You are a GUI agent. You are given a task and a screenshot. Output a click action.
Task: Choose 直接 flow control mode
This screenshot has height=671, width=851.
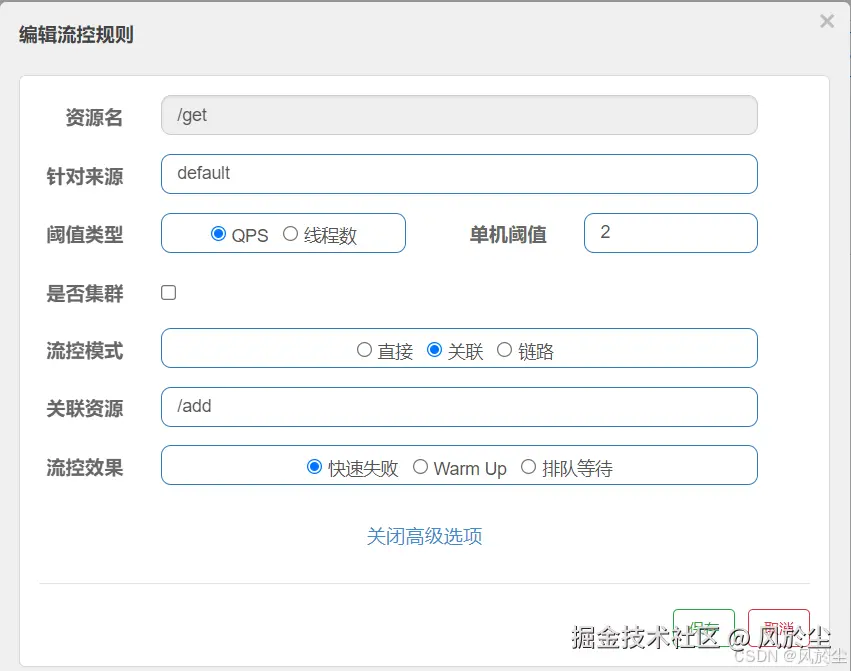pos(366,348)
